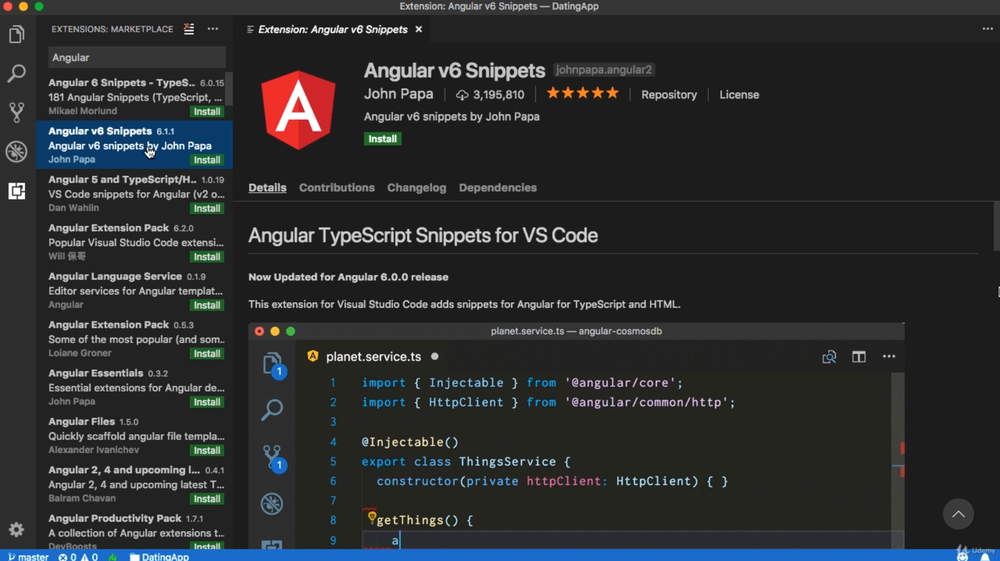Select Angular Productivity Pack list item
This screenshot has width=1000, height=561.
[134, 529]
